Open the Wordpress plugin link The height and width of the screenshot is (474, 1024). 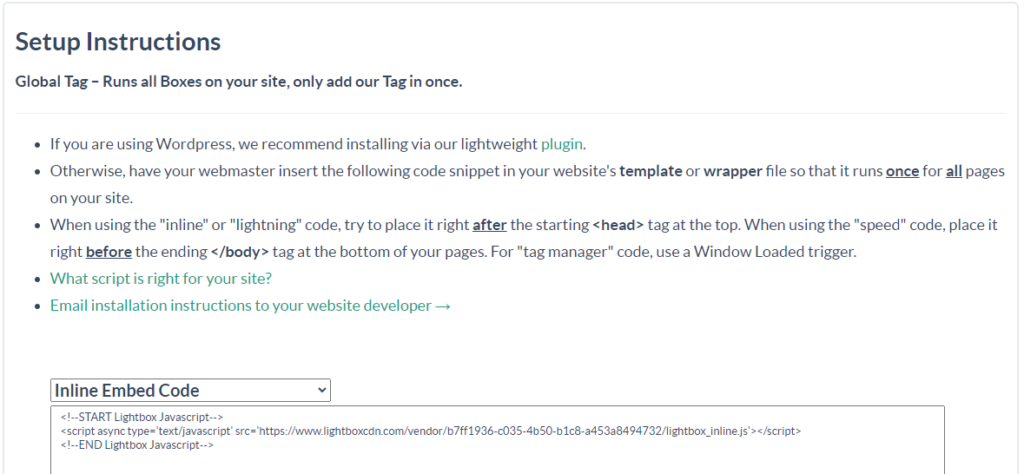(562, 144)
